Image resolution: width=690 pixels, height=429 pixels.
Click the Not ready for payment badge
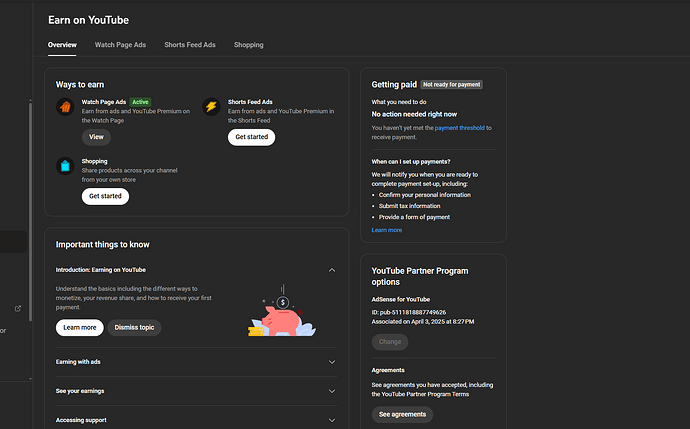pyautogui.click(x=451, y=84)
